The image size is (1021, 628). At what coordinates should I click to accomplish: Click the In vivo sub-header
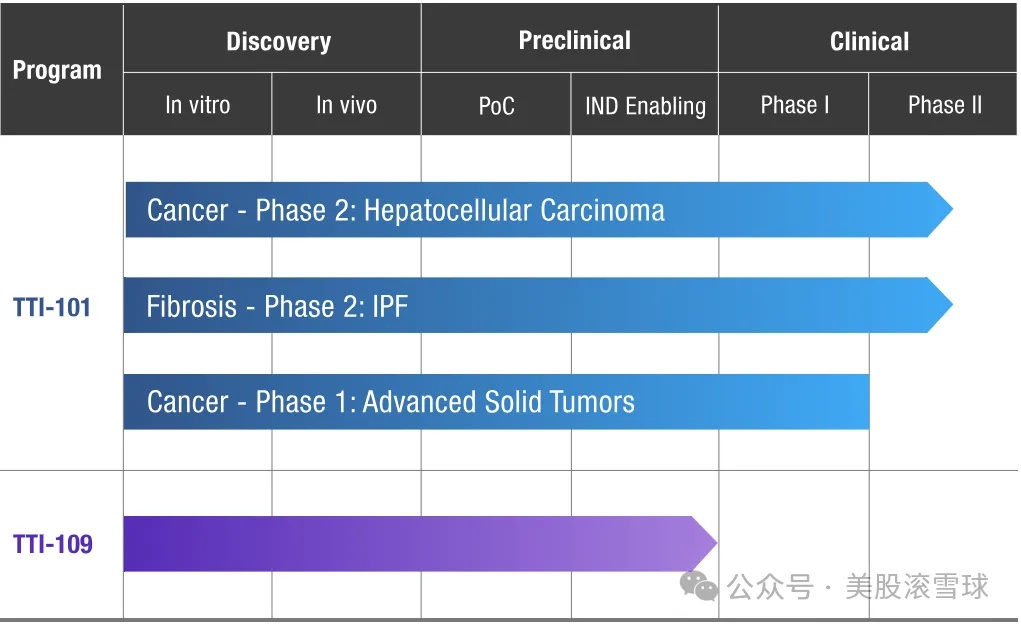pos(346,105)
